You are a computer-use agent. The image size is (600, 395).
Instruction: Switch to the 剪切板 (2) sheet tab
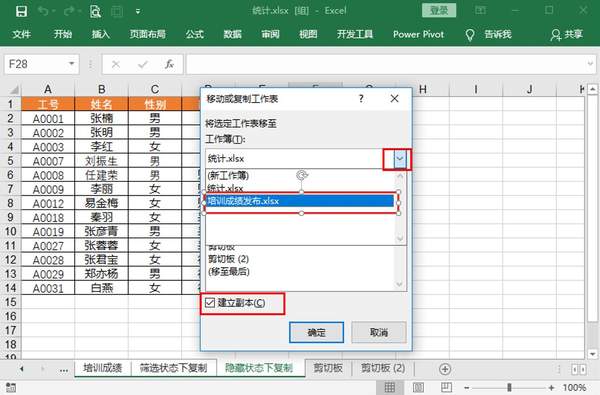coord(383,368)
